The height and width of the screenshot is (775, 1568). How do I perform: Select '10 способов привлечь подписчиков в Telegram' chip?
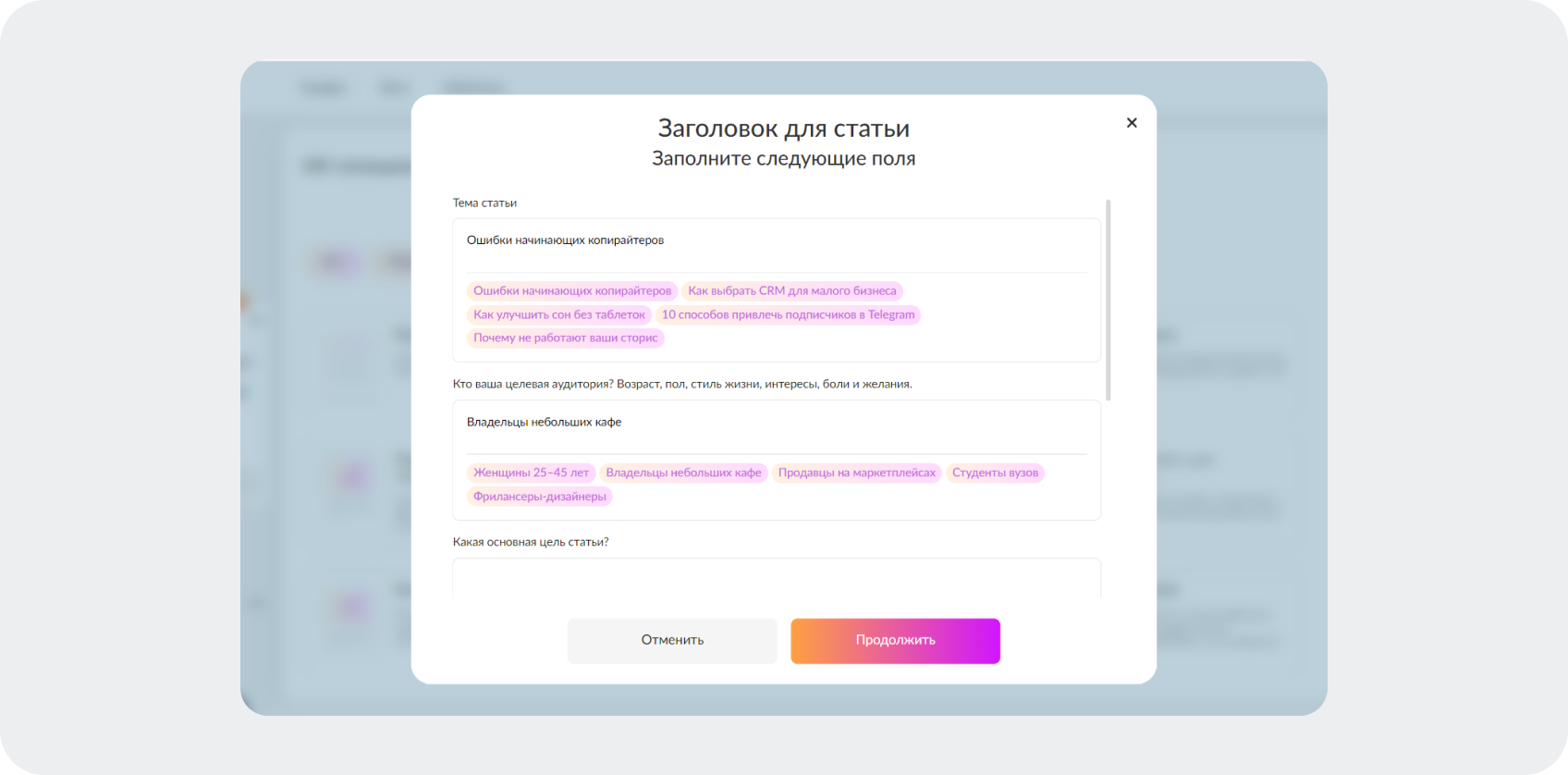788,314
